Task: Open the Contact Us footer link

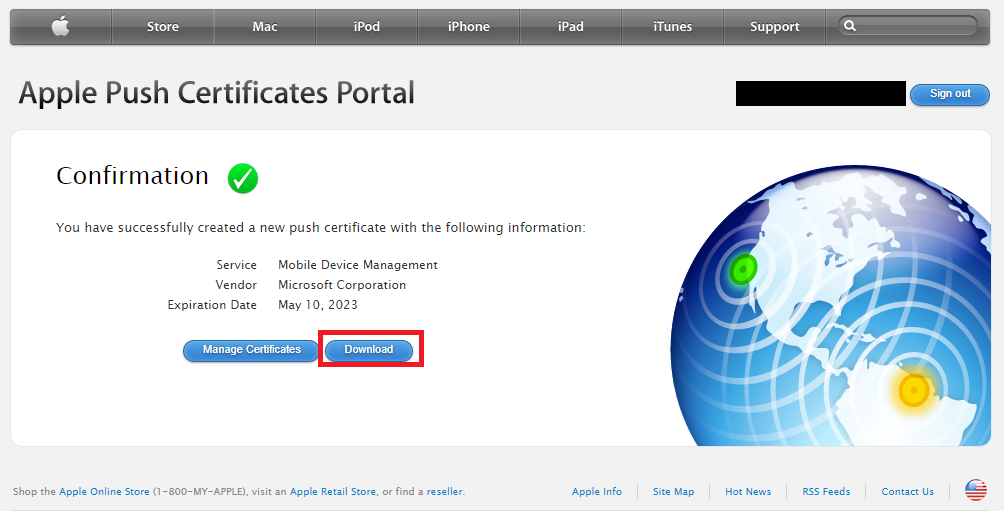Action: [x=907, y=492]
